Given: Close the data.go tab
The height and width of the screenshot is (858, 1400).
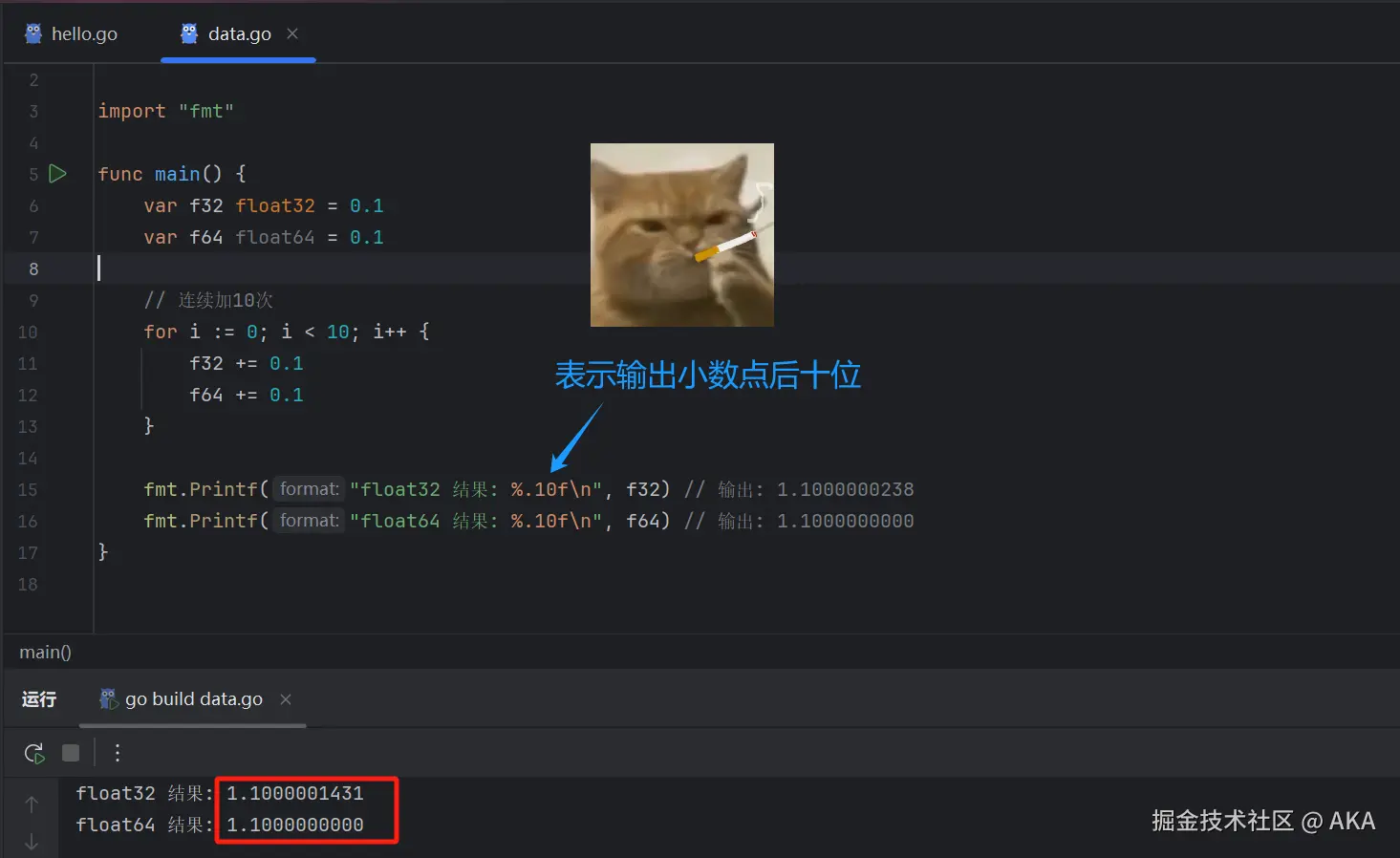Looking at the screenshot, I should (x=292, y=33).
